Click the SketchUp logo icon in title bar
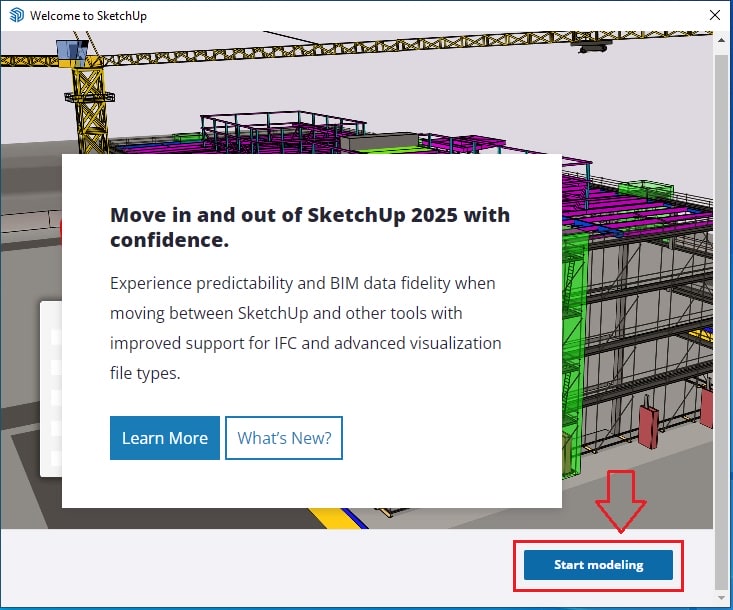733x610 pixels. click(x=16, y=15)
